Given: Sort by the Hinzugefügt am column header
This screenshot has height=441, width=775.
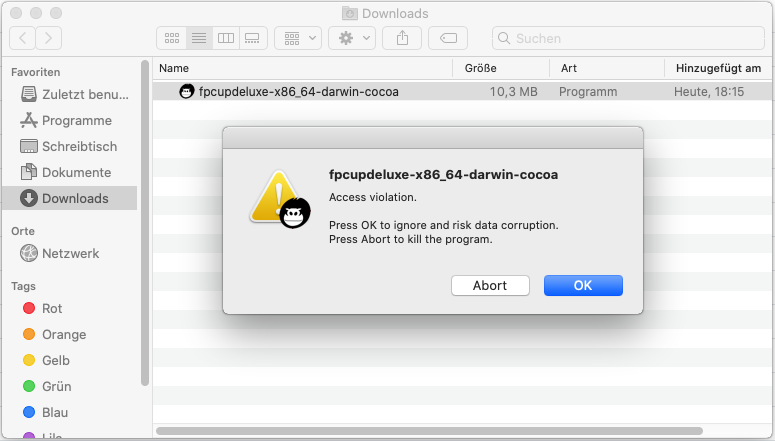Looking at the screenshot, I should coord(718,68).
